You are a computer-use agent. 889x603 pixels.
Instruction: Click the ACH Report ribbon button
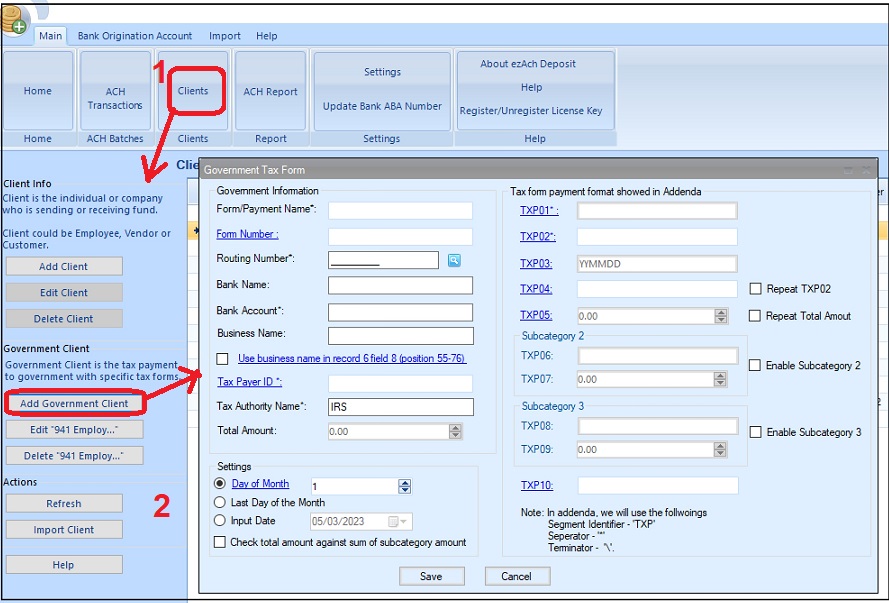tap(270, 92)
